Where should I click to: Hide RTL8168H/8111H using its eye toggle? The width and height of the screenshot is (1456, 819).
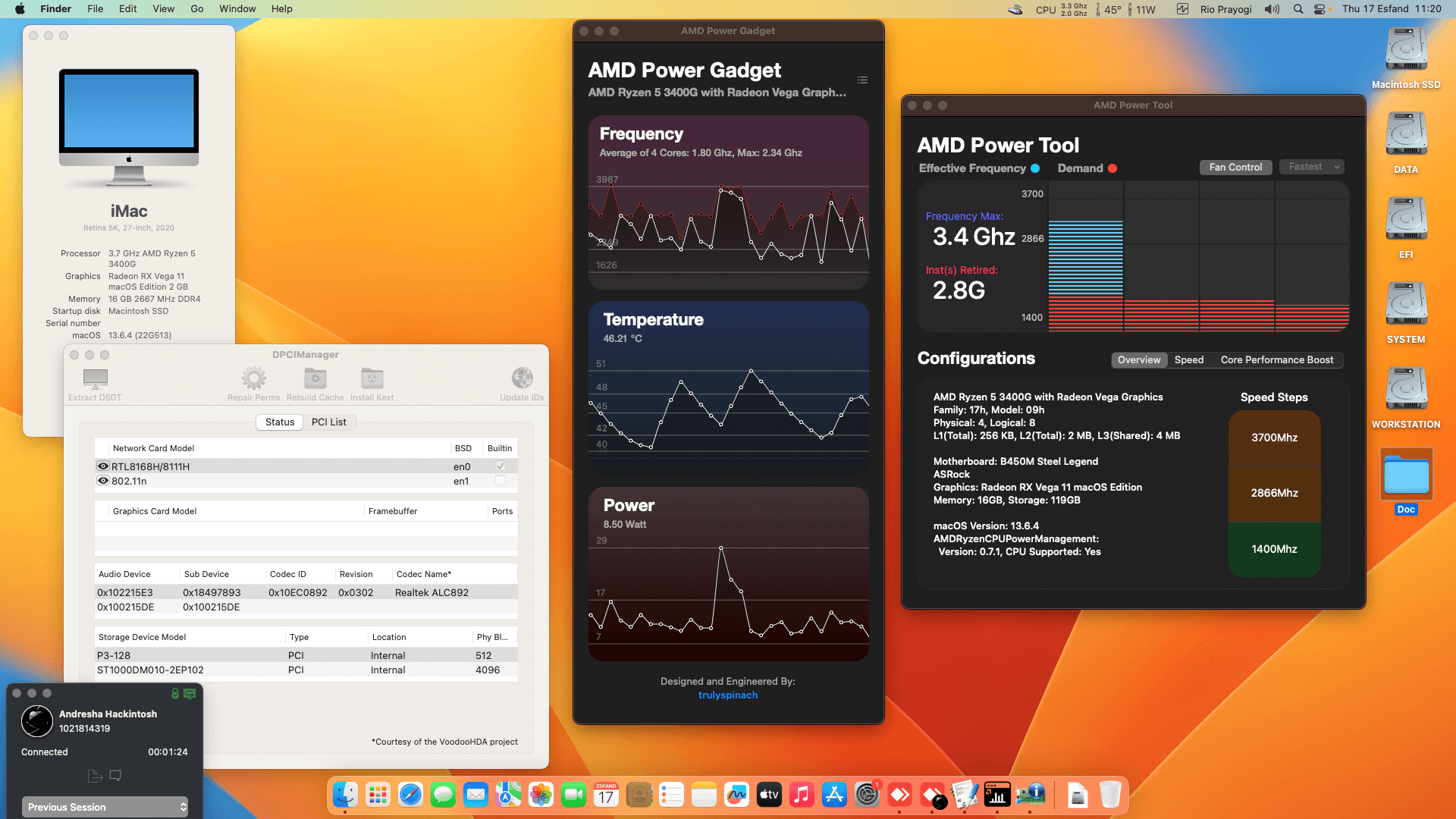pos(103,466)
